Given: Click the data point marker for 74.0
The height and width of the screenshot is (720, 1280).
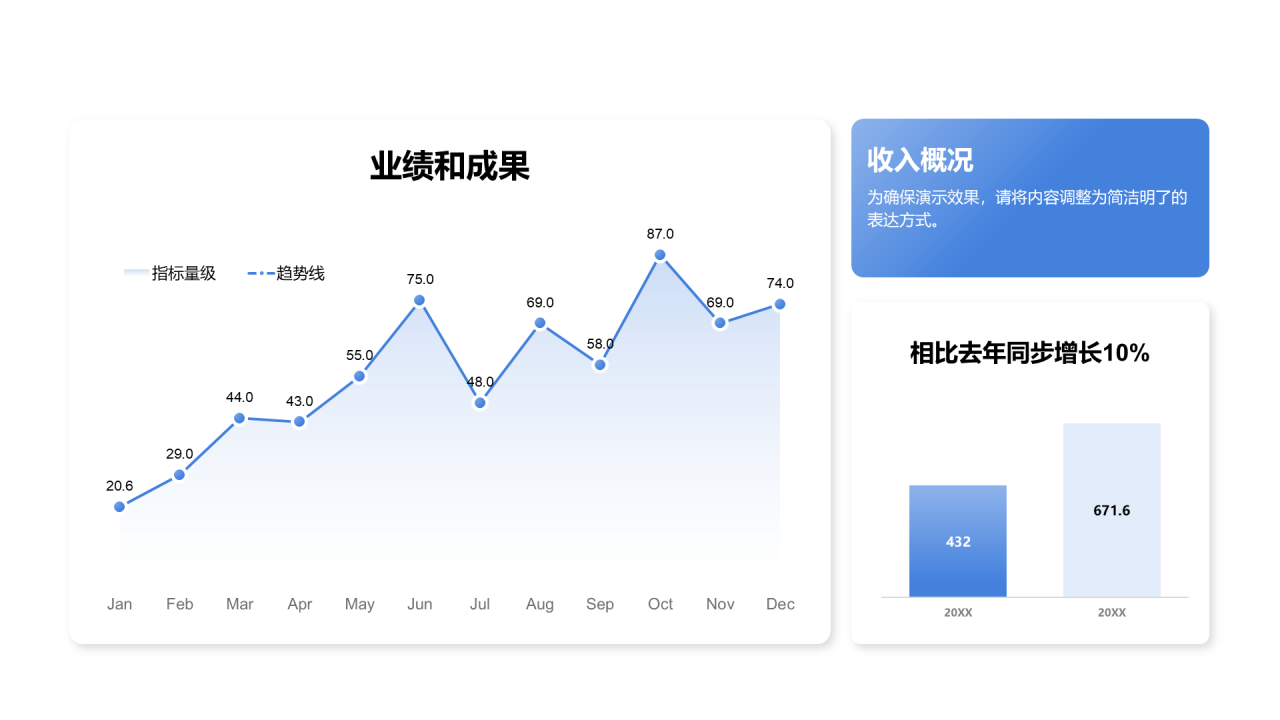Looking at the screenshot, I should 780,304.
